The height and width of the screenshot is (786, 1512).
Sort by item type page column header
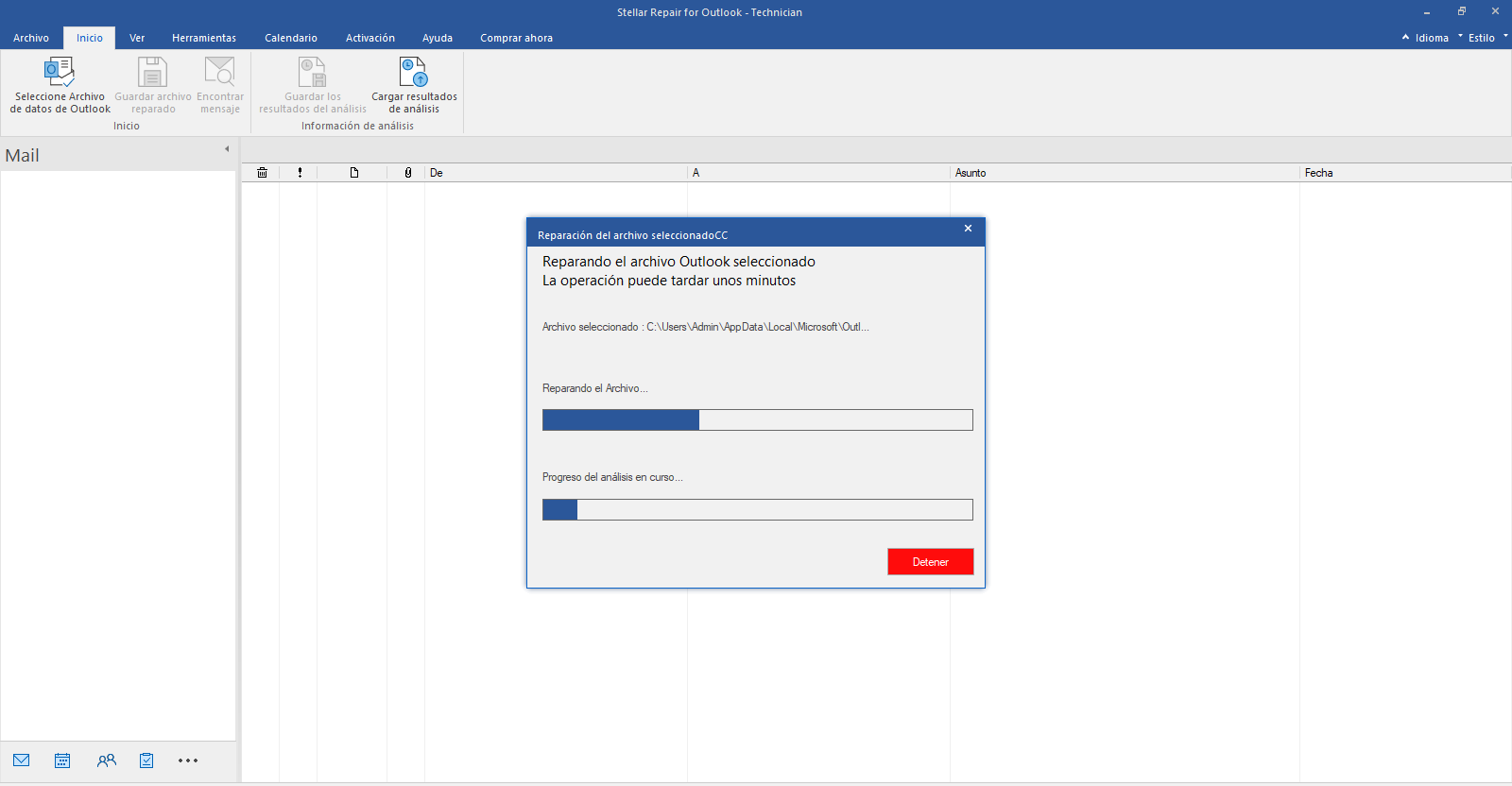[x=353, y=173]
